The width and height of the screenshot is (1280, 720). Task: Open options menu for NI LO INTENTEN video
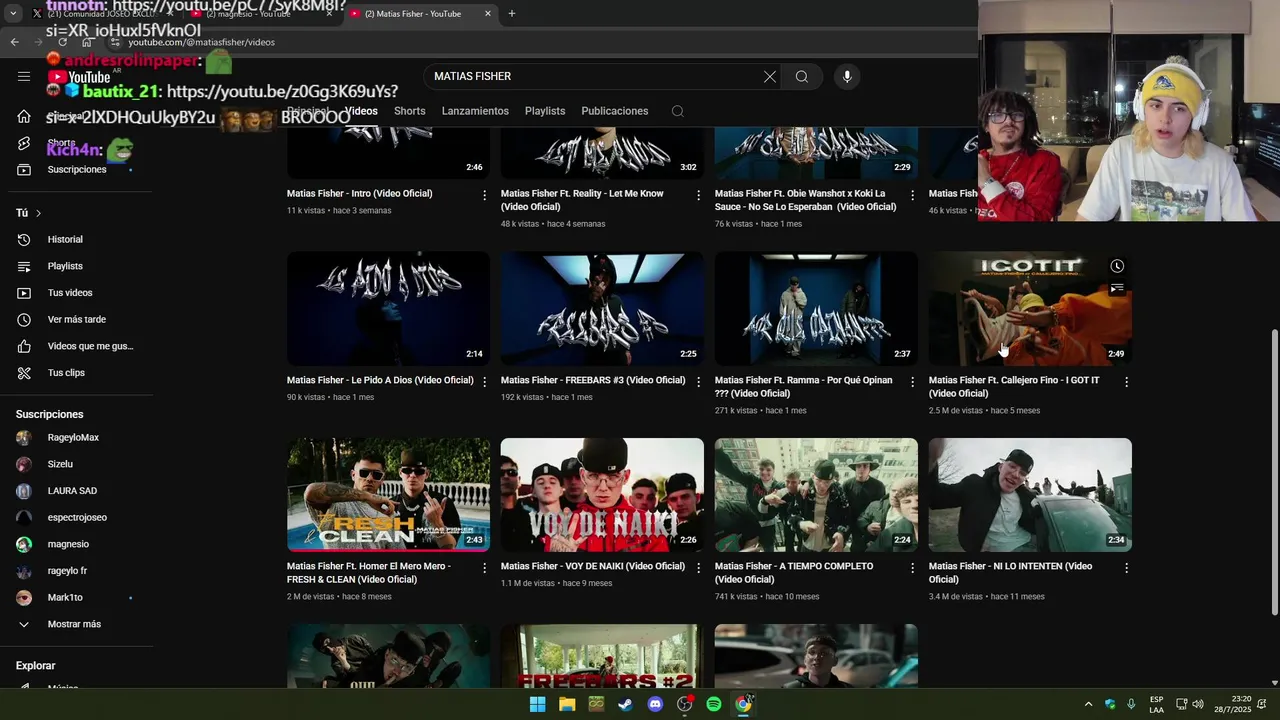pos(1126,568)
